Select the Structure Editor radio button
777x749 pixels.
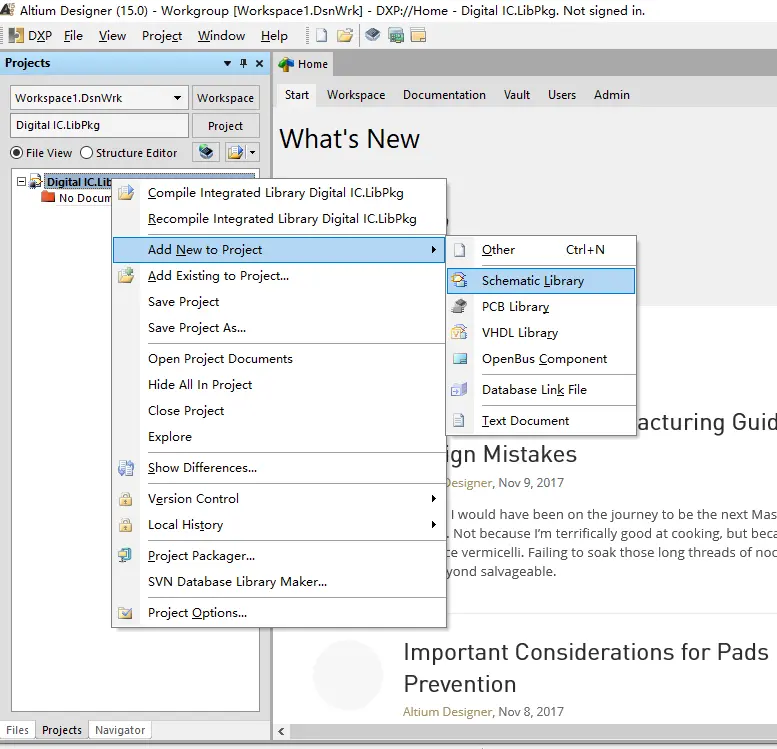tap(87, 153)
